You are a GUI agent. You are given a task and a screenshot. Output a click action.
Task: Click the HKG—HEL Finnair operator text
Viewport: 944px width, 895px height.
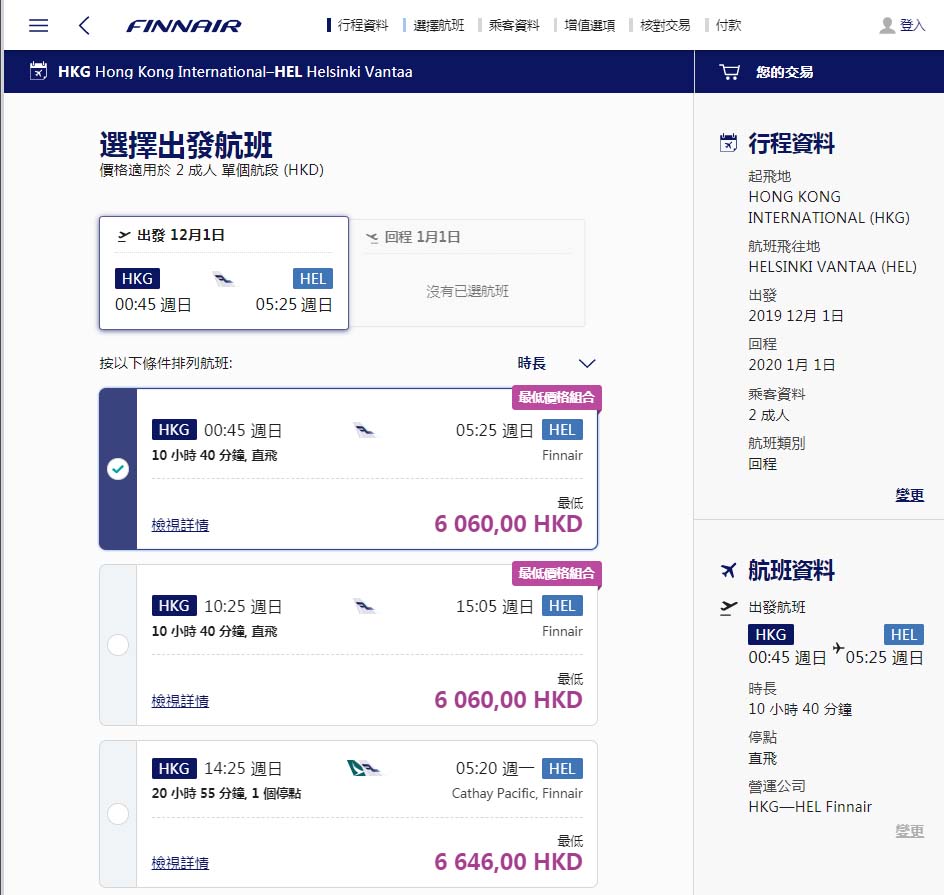point(810,807)
